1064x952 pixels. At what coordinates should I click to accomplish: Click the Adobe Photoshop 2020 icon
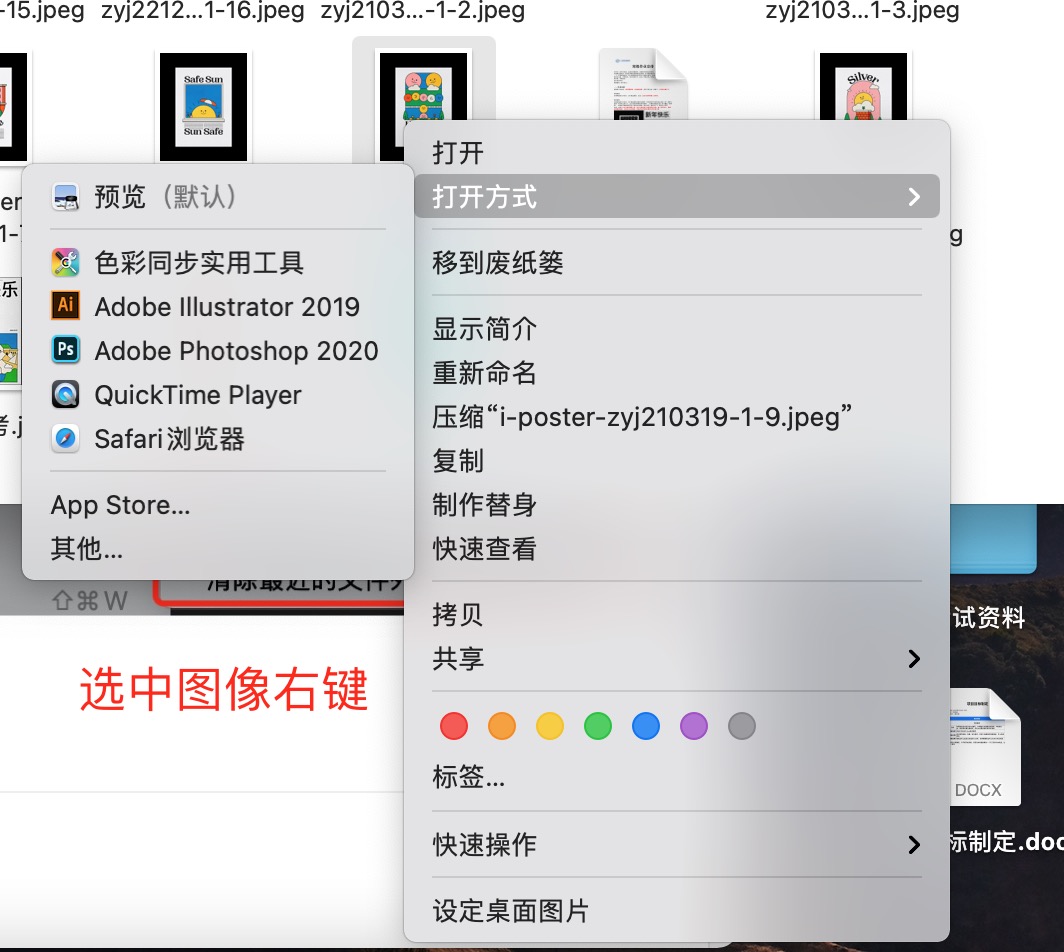tap(66, 350)
